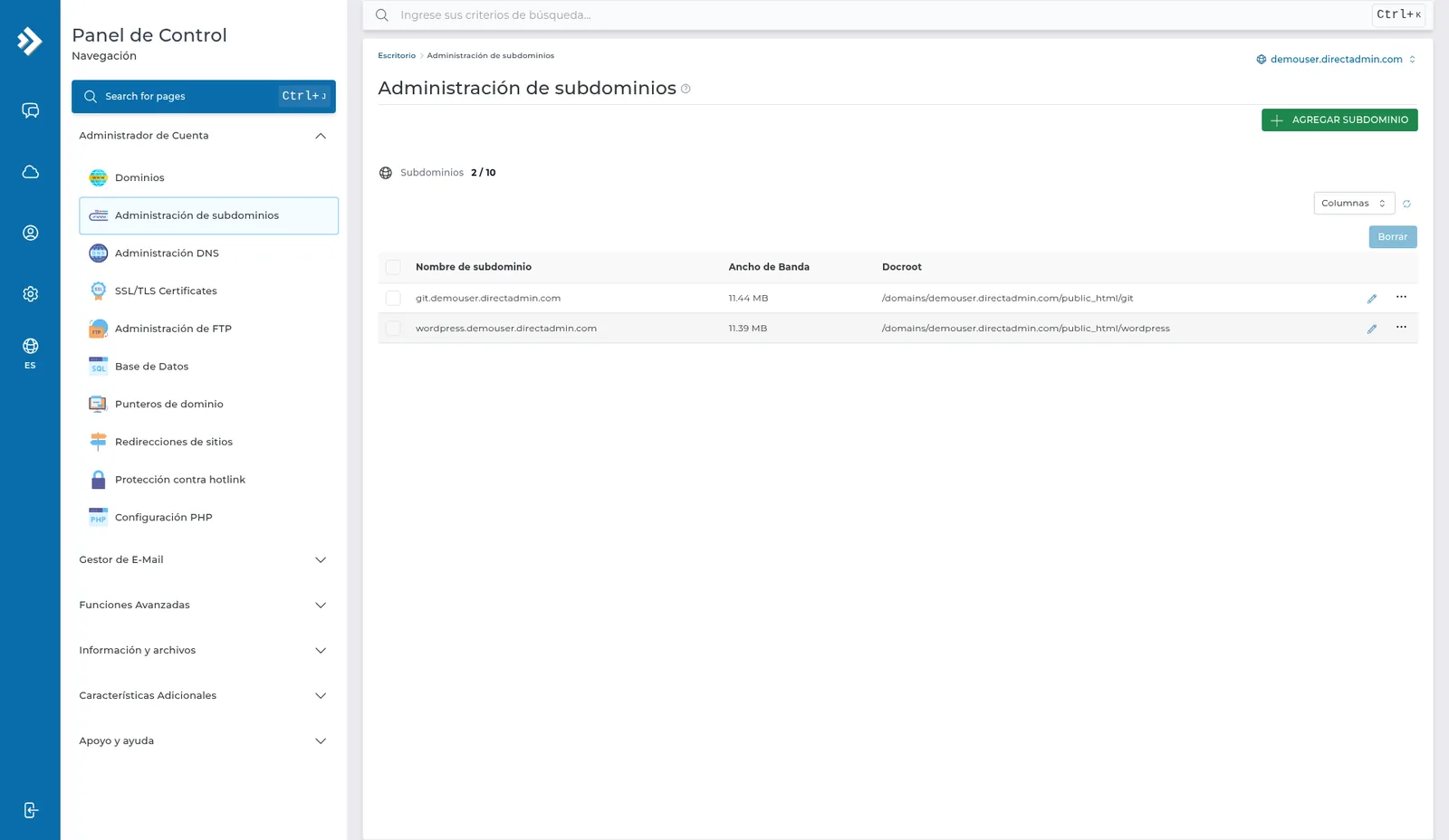Collapse the Administrador de Cuenta section
1449x840 pixels.
pyautogui.click(x=203, y=136)
